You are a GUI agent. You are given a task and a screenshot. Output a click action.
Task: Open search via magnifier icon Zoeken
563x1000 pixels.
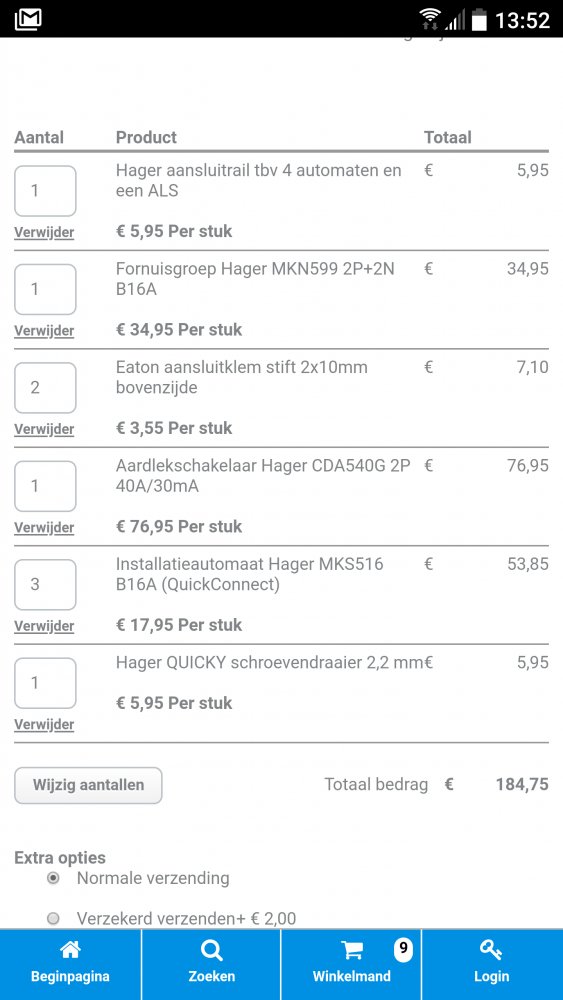[x=211, y=950]
